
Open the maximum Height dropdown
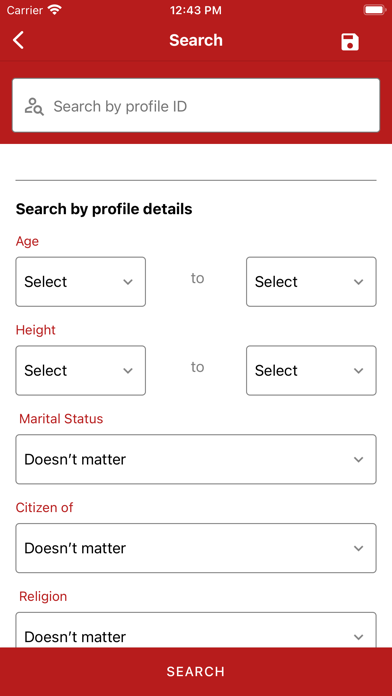(x=311, y=370)
